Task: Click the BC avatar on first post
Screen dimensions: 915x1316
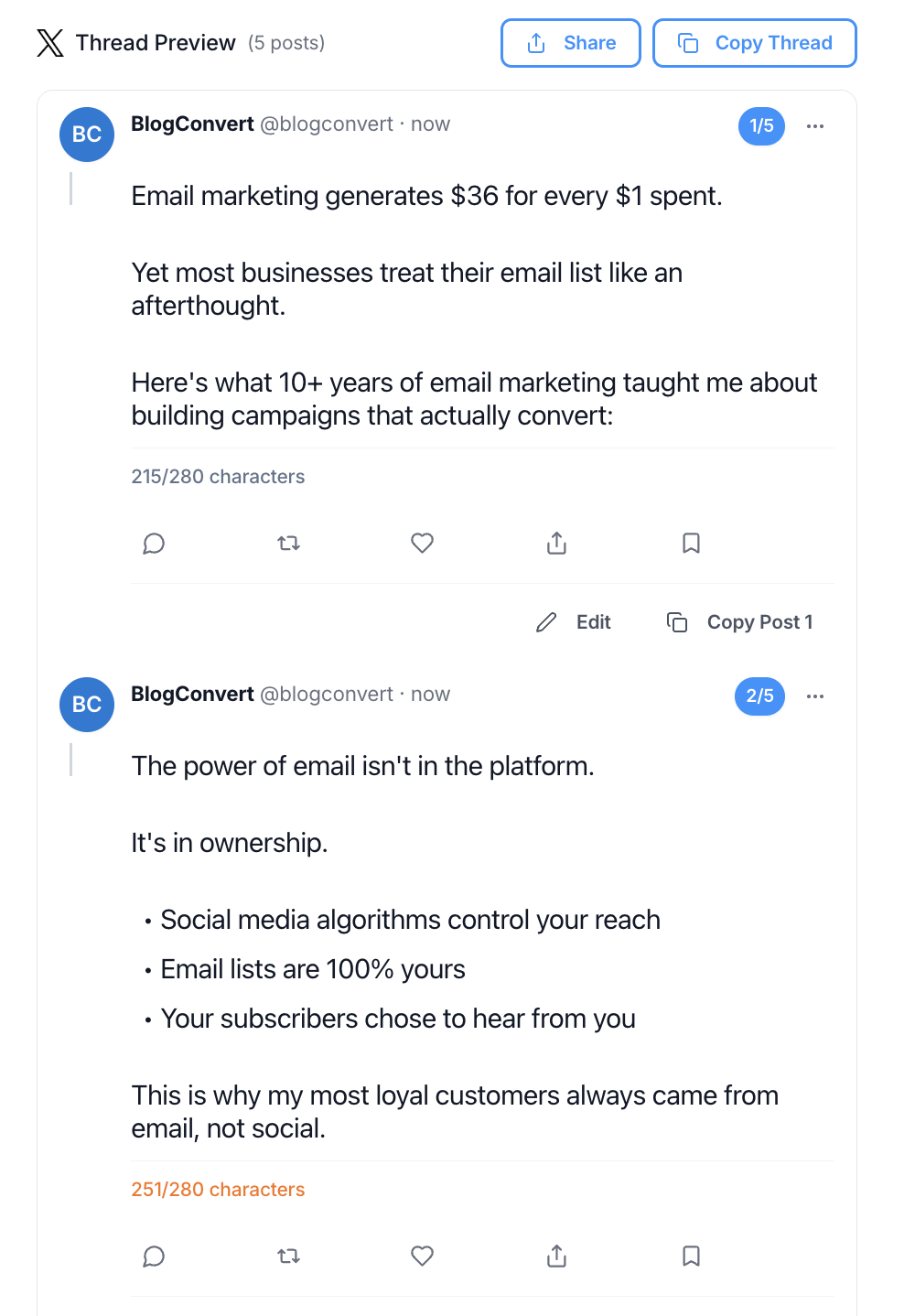Action: point(87,135)
